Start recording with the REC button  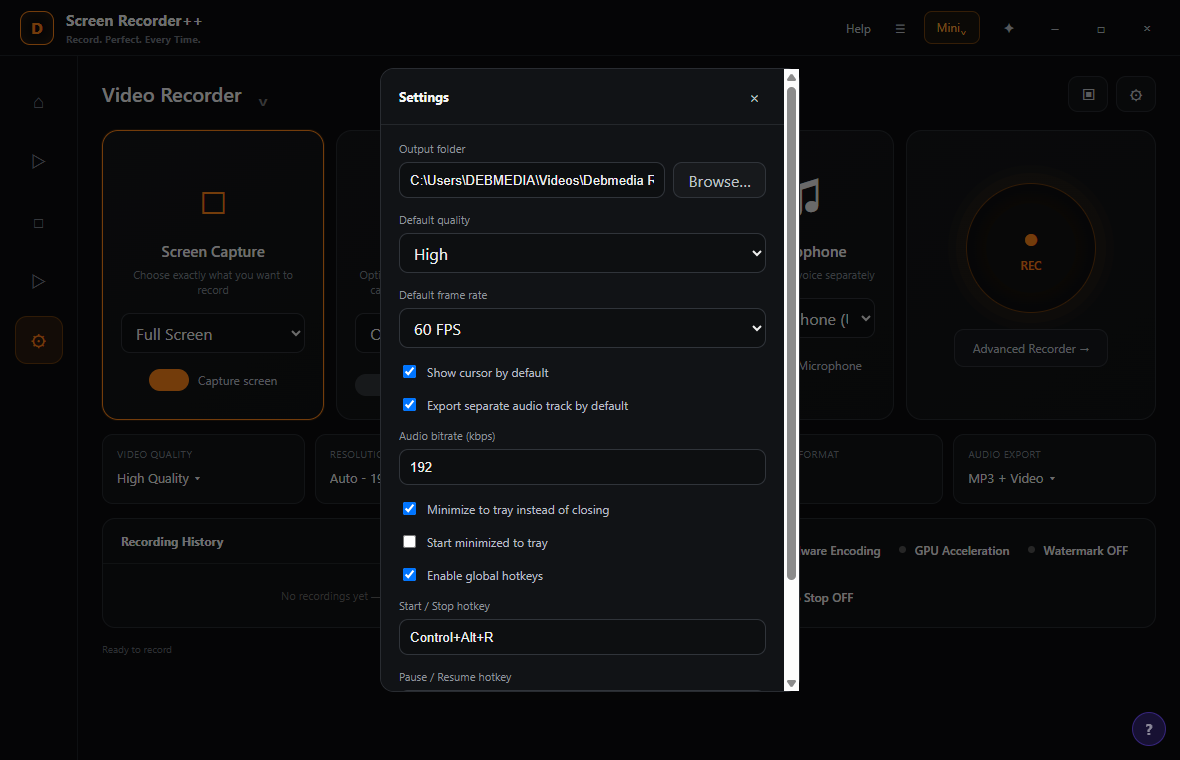coord(1030,248)
